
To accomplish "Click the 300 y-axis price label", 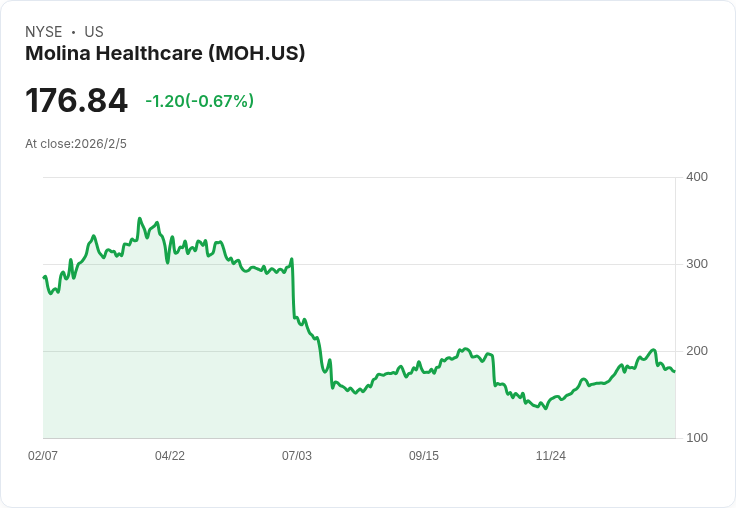I will (x=697, y=264).
